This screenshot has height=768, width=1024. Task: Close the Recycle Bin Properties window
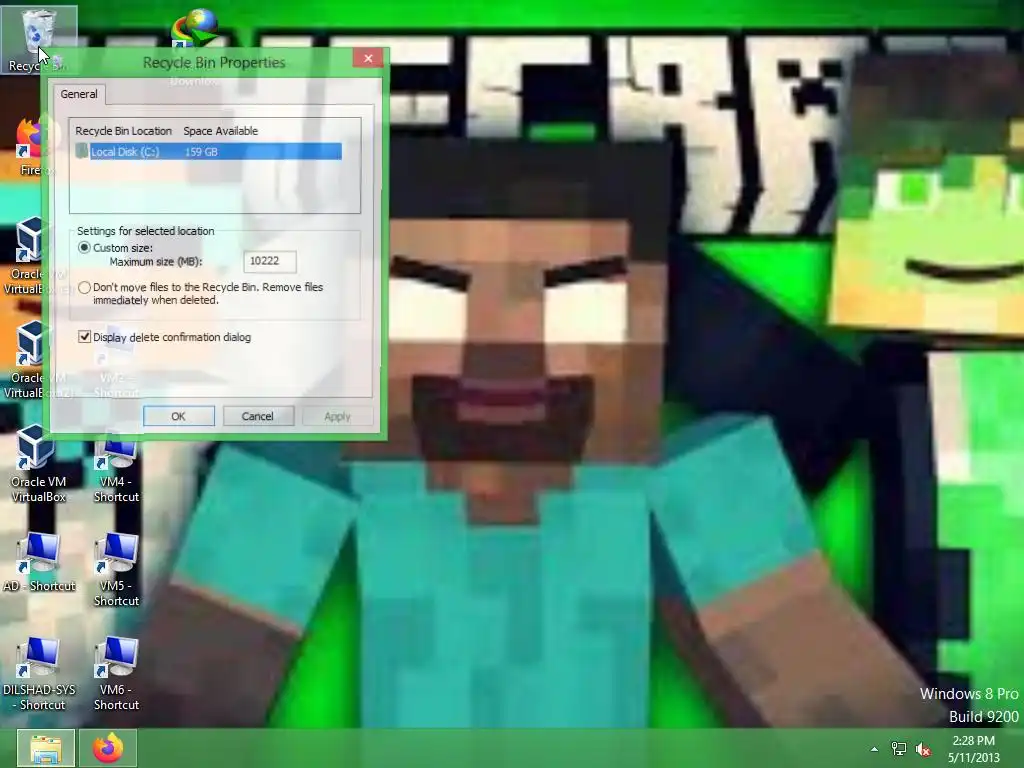coord(368,58)
